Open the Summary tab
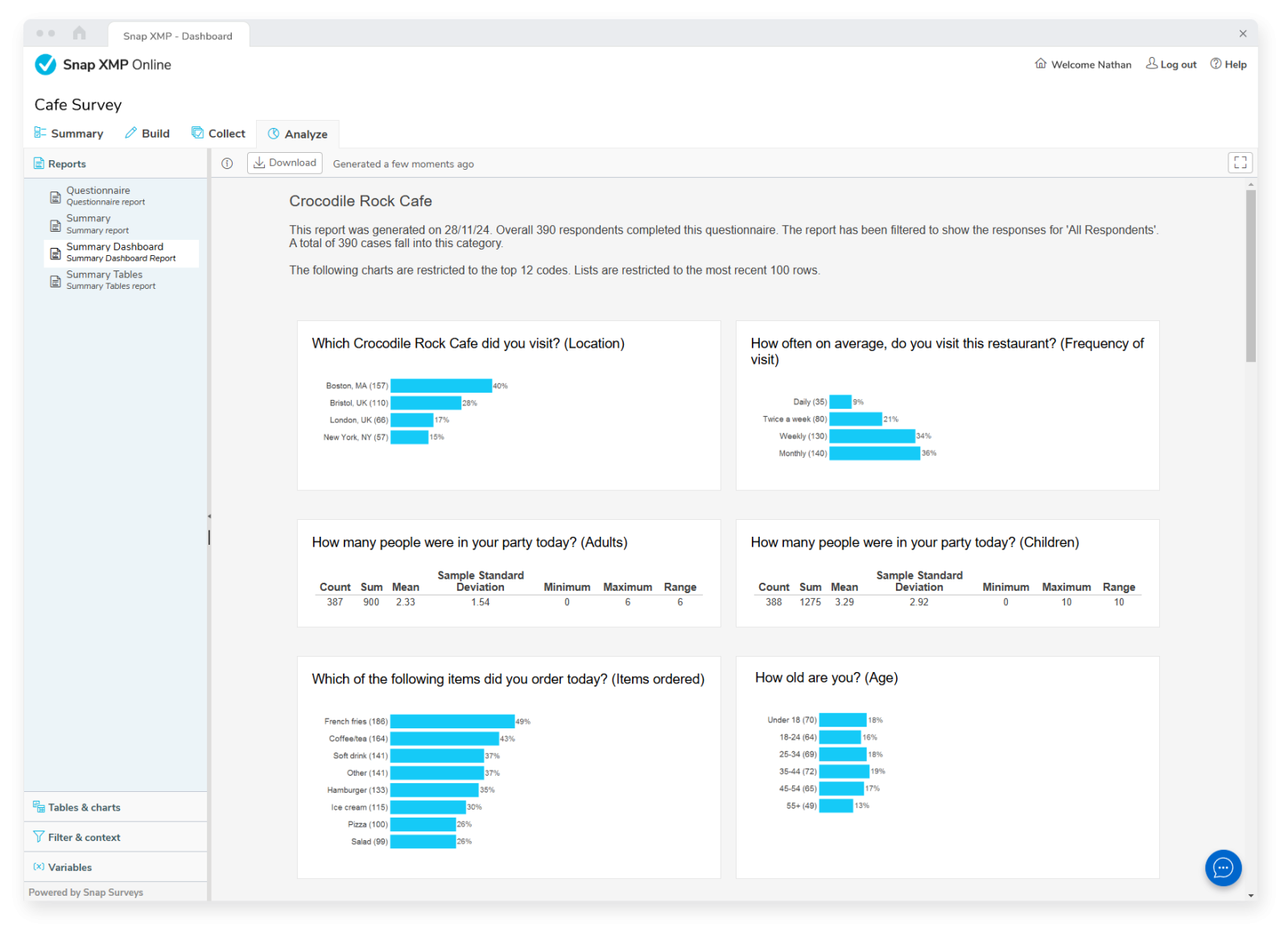The image size is (1288, 936). pyautogui.click(x=68, y=134)
